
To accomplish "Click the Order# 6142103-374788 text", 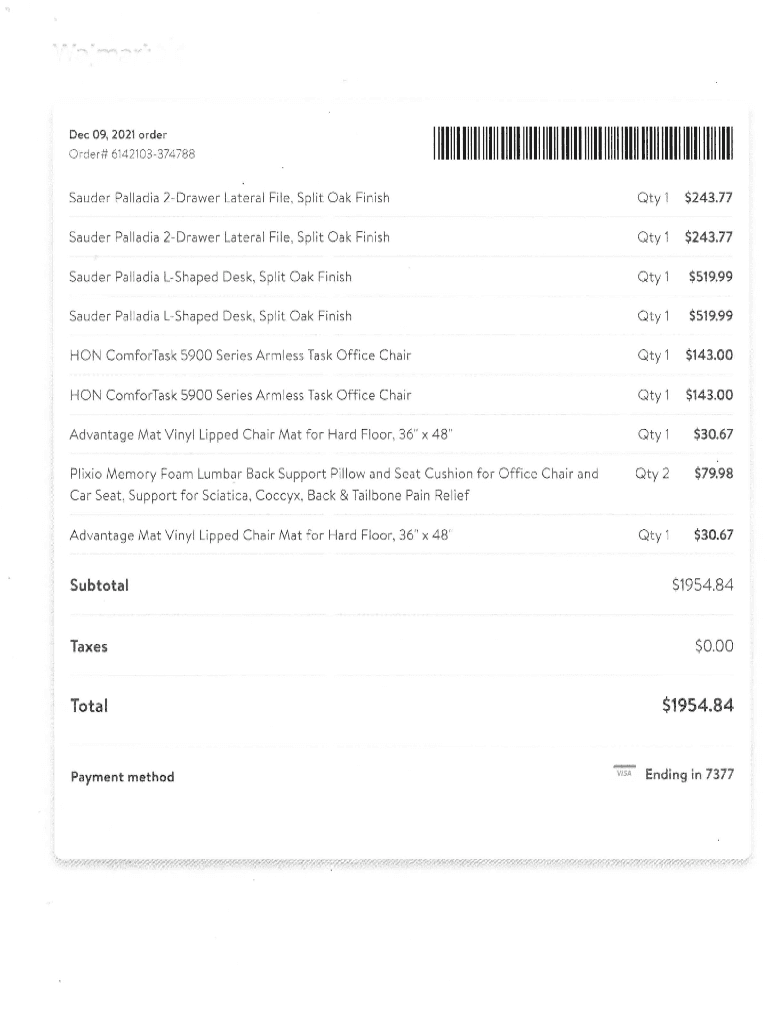I will tap(132, 153).
